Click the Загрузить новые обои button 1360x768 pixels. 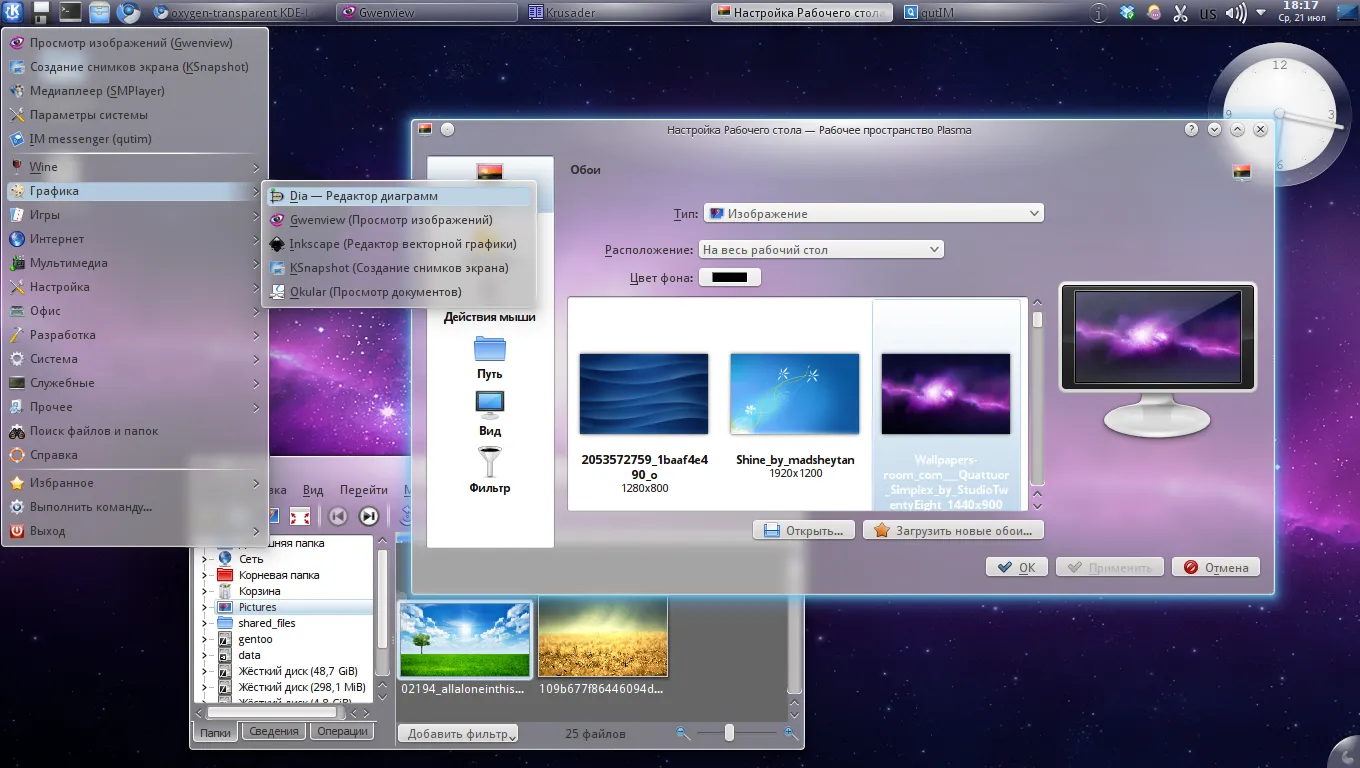point(953,530)
